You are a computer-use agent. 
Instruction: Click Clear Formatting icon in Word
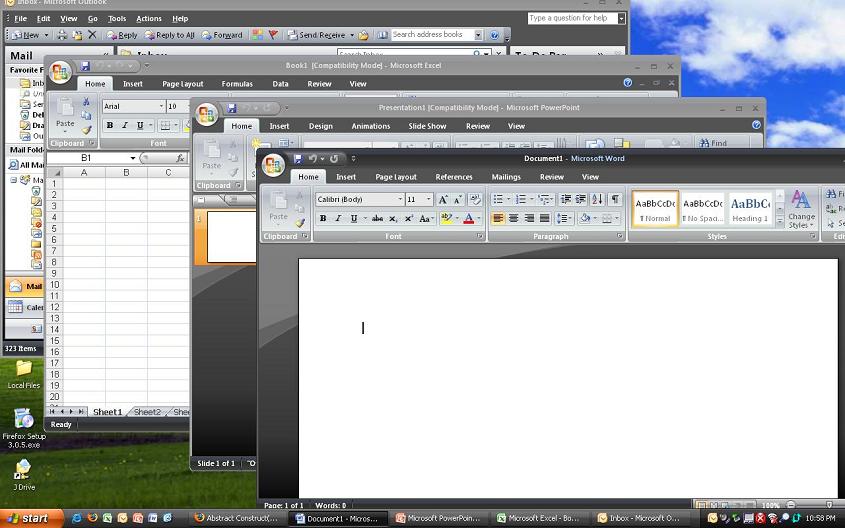(475, 199)
